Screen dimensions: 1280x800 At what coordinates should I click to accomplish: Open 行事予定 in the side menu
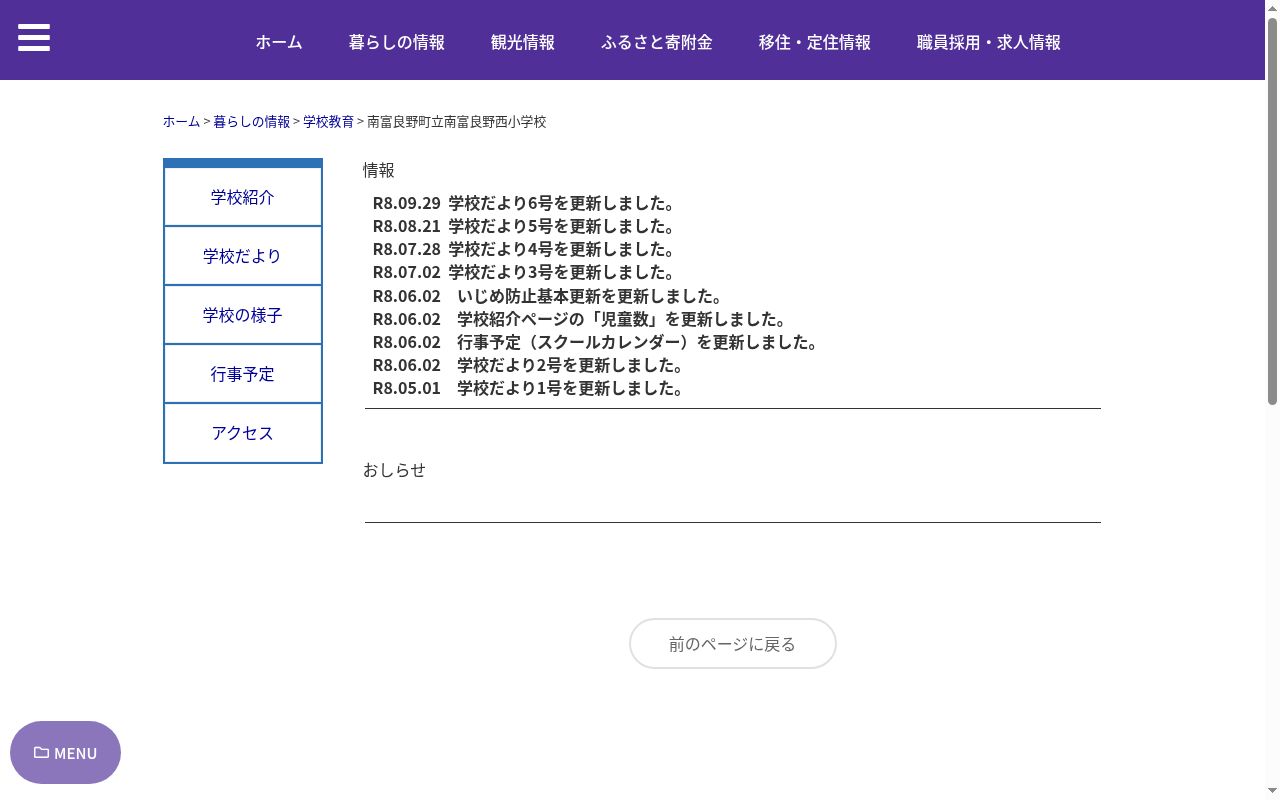pos(243,374)
